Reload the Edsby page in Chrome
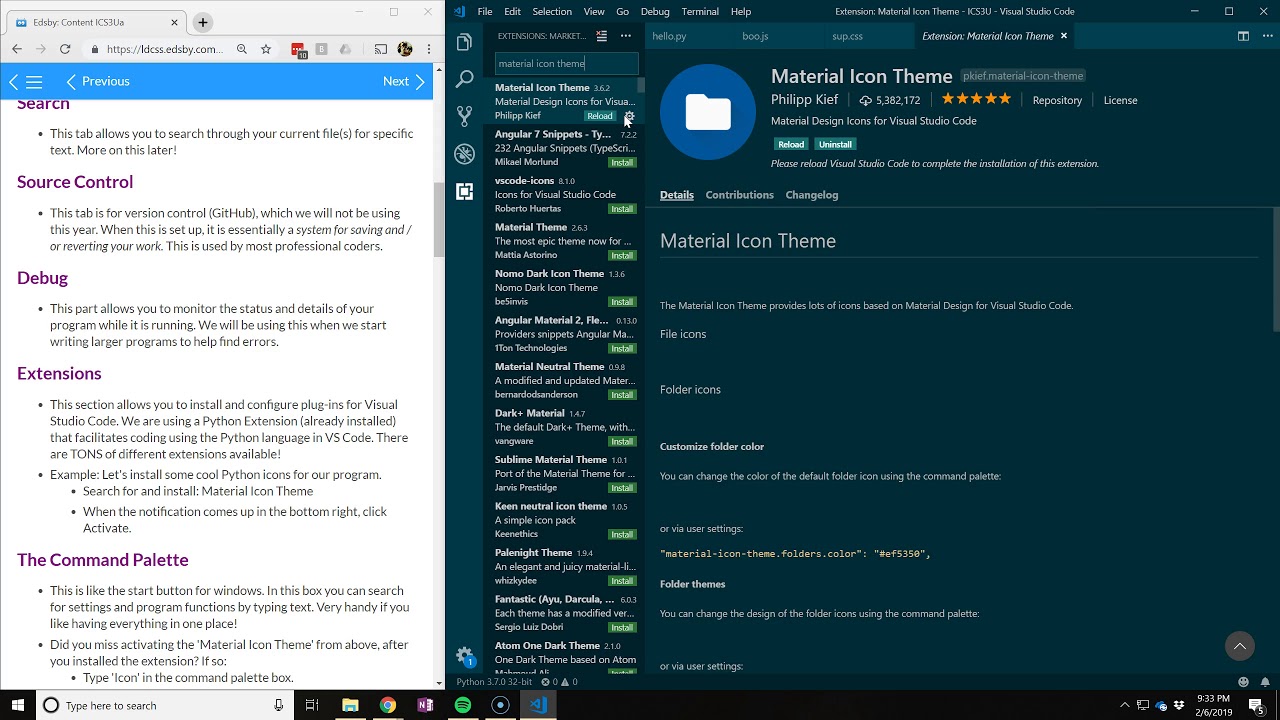Screen dimensions: 1280x720 pos(65,49)
